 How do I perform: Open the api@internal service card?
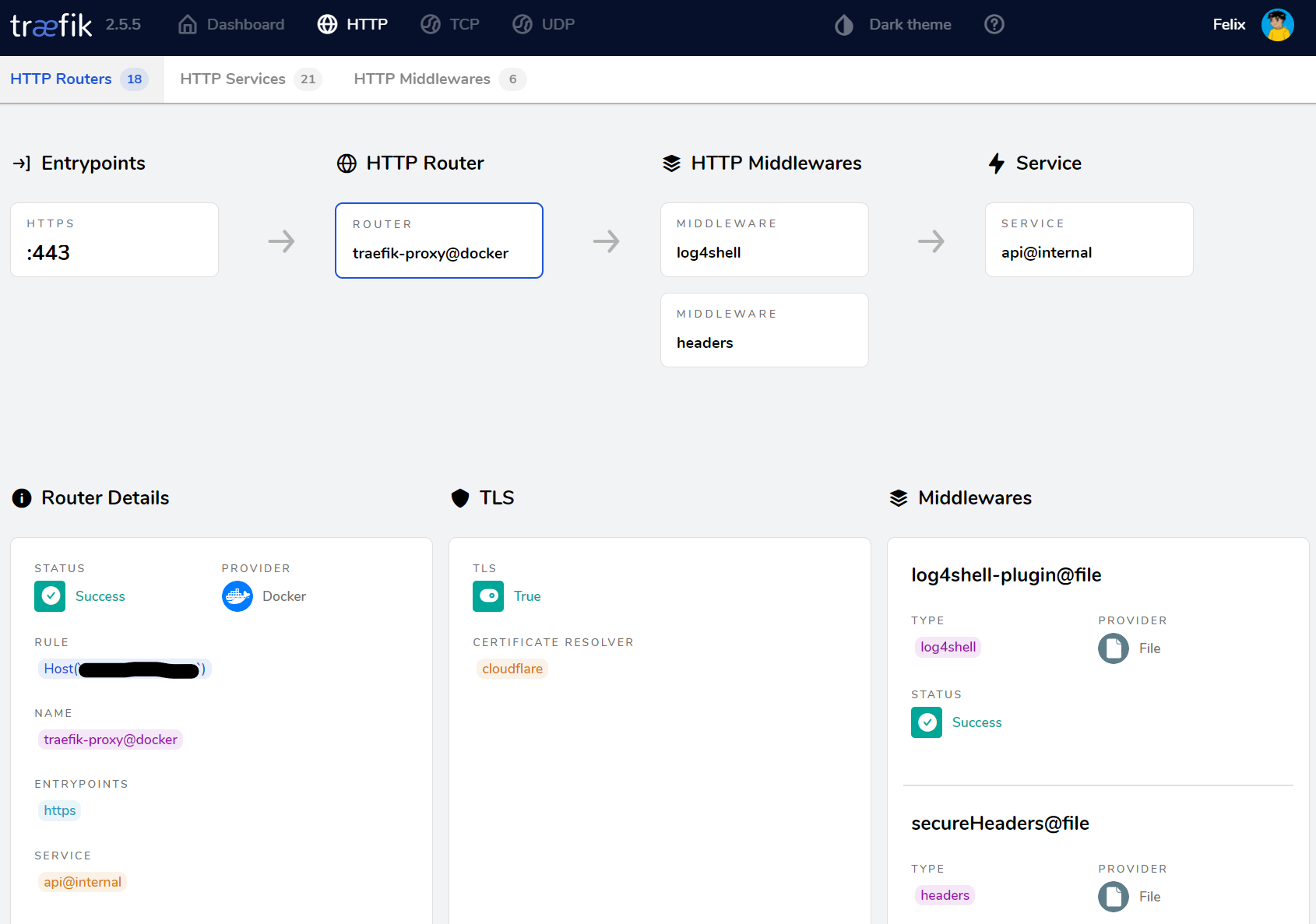pos(1089,240)
